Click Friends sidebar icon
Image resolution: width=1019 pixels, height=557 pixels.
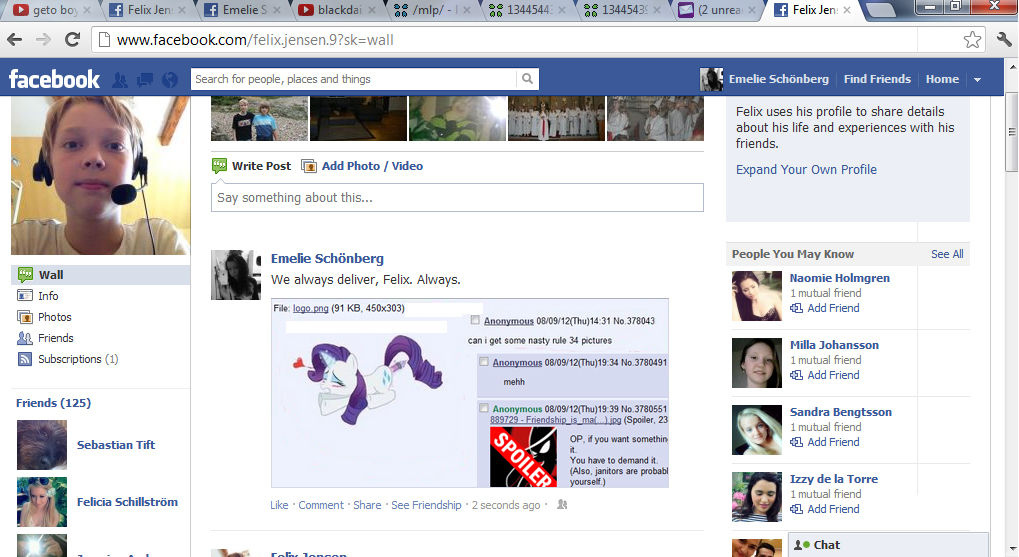pyautogui.click(x=25, y=338)
